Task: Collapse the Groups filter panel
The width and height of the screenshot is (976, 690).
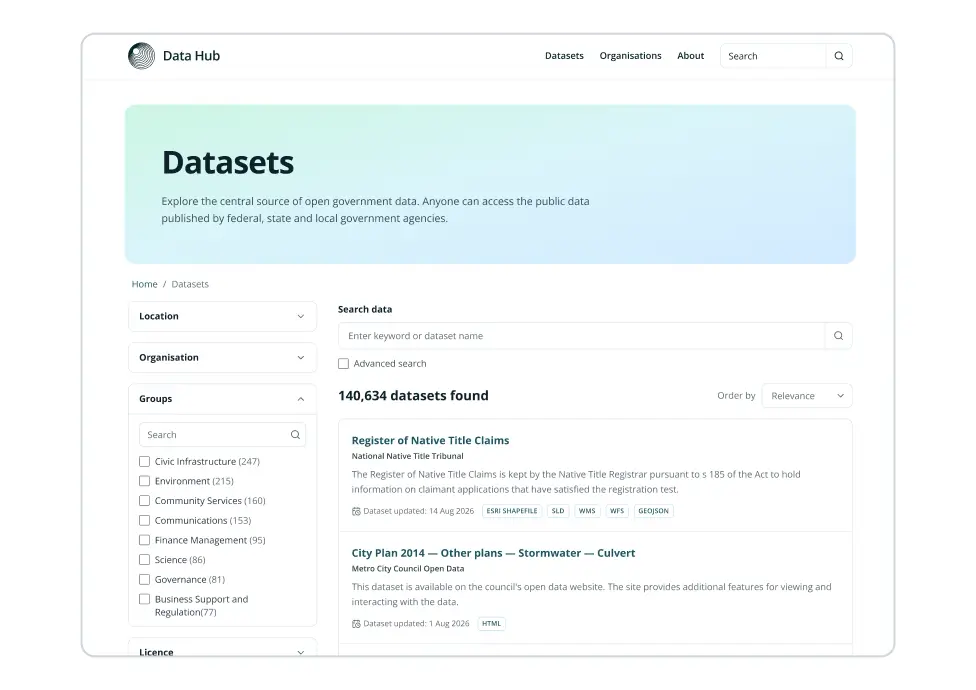Action: pyautogui.click(x=222, y=399)
